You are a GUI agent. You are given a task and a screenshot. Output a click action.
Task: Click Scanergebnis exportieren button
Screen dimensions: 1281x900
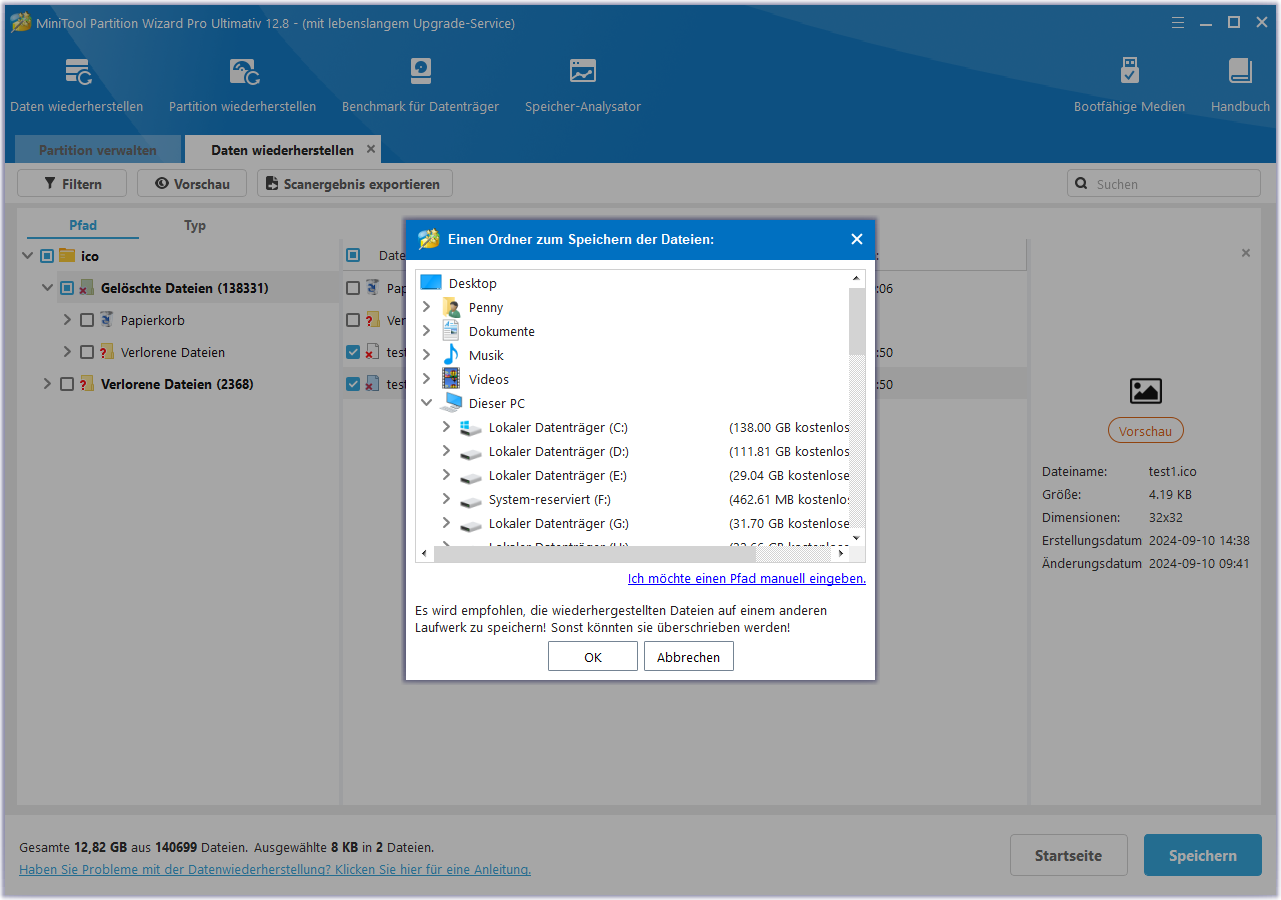[x=355, y=184]
